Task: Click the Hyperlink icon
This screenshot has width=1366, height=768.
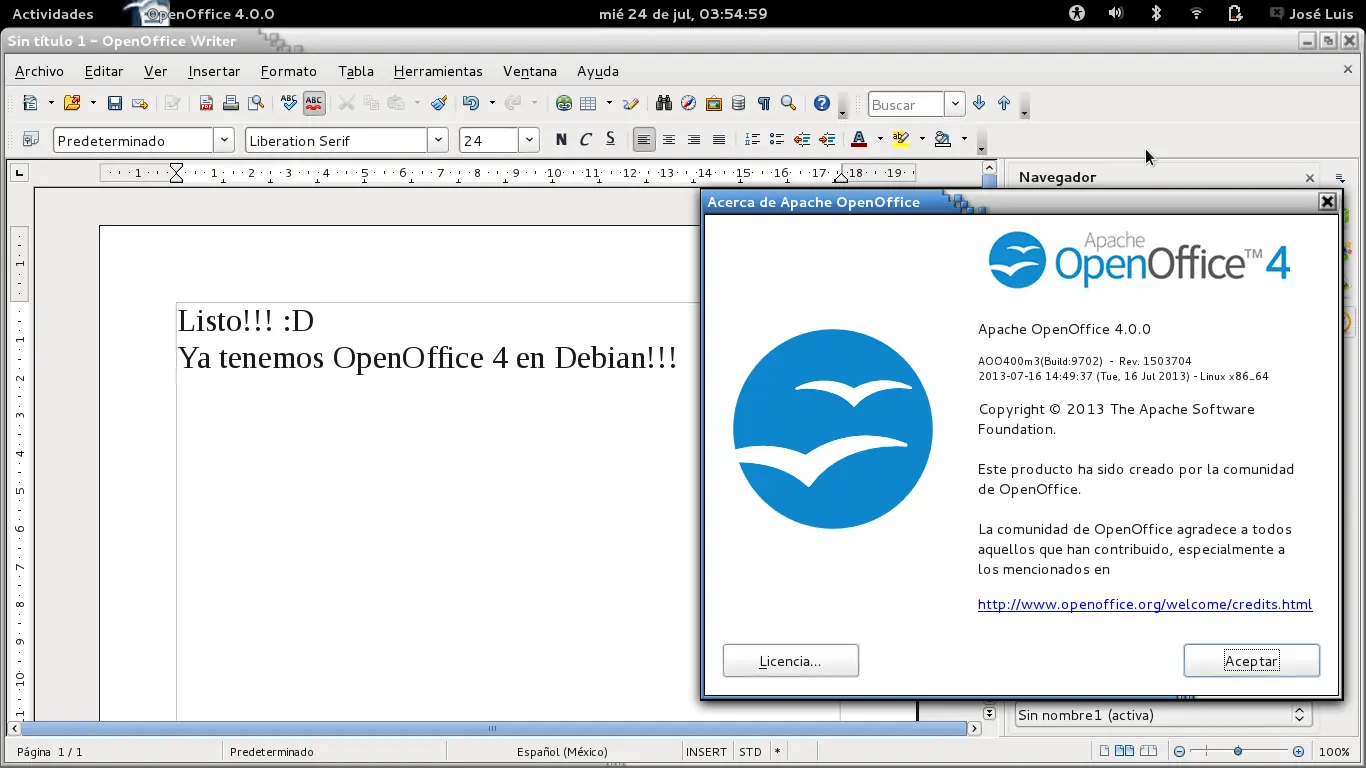Action: pyautogui.click(x=564, y=103)
